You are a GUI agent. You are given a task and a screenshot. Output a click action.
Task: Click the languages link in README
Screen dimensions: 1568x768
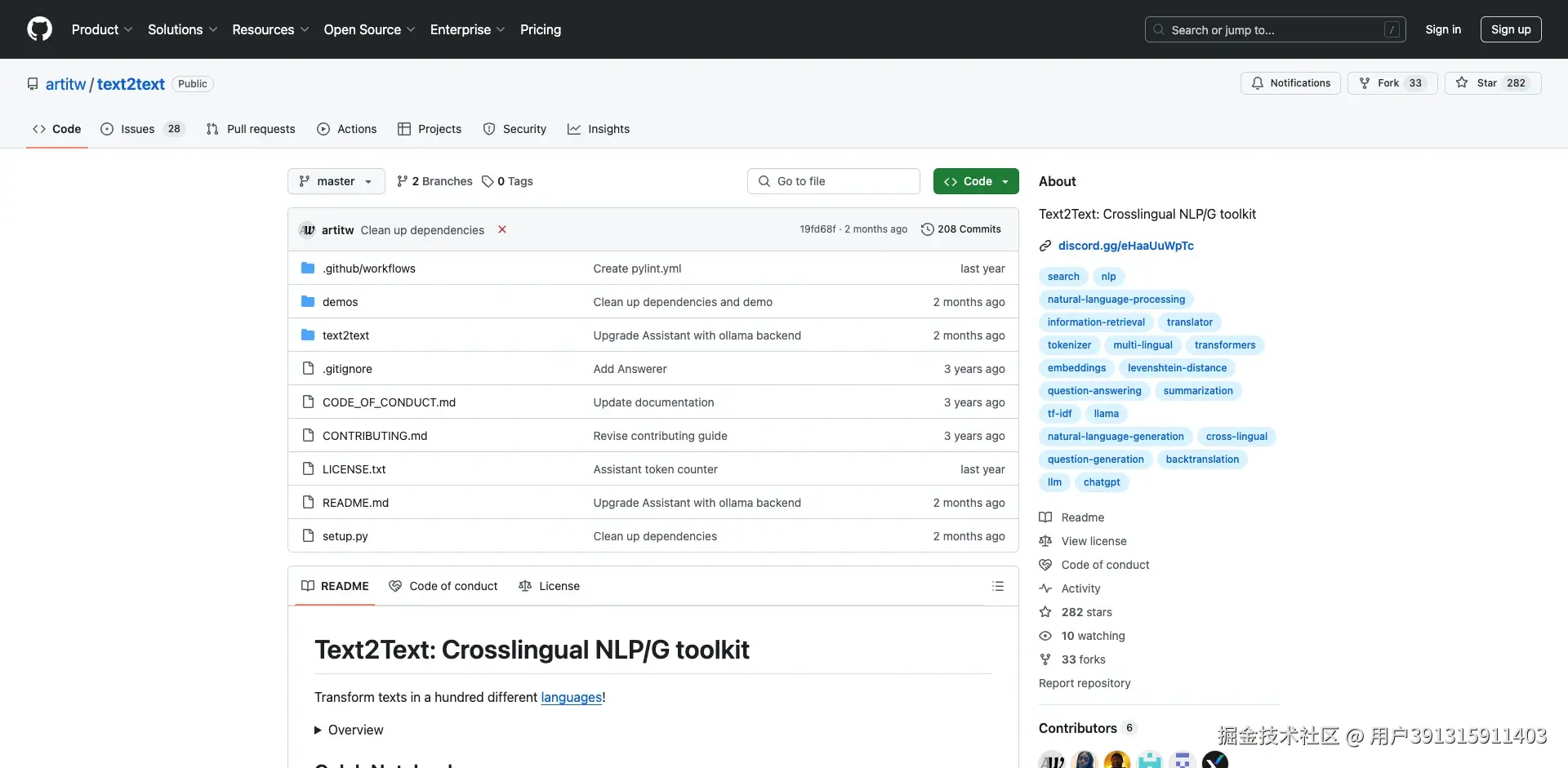pos(572,697)
